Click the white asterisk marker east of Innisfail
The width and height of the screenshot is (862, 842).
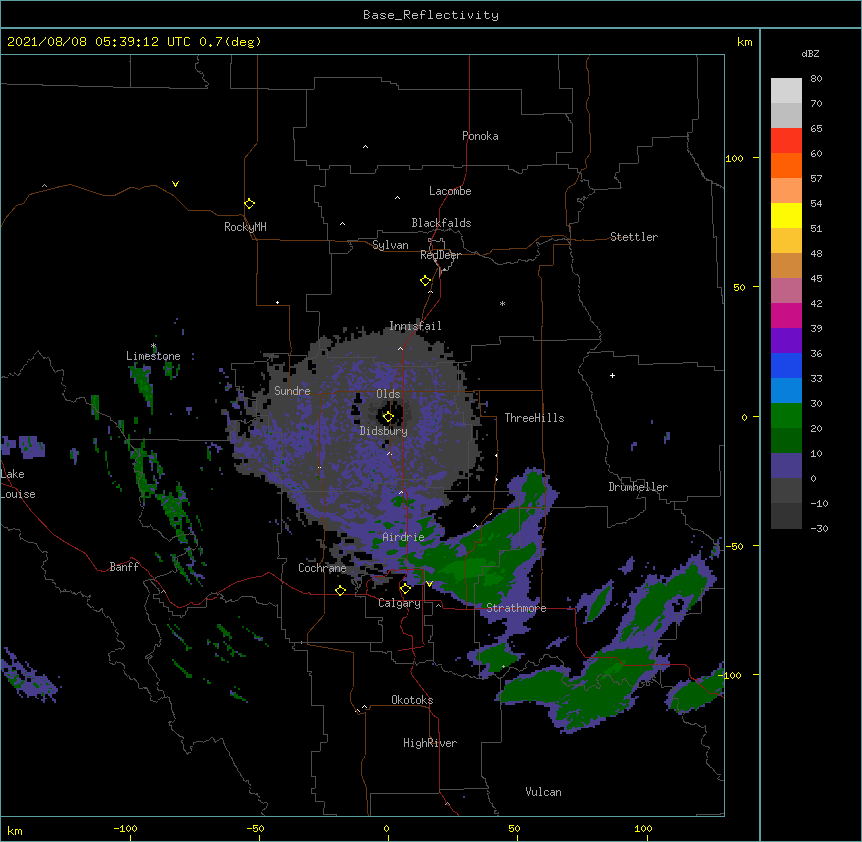(x=502, y=303)
